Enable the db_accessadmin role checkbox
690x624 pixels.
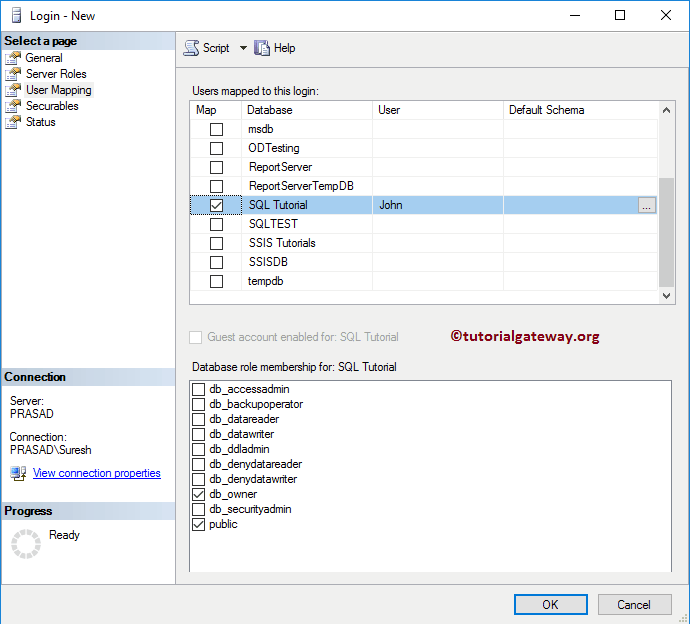pos(198,389)
